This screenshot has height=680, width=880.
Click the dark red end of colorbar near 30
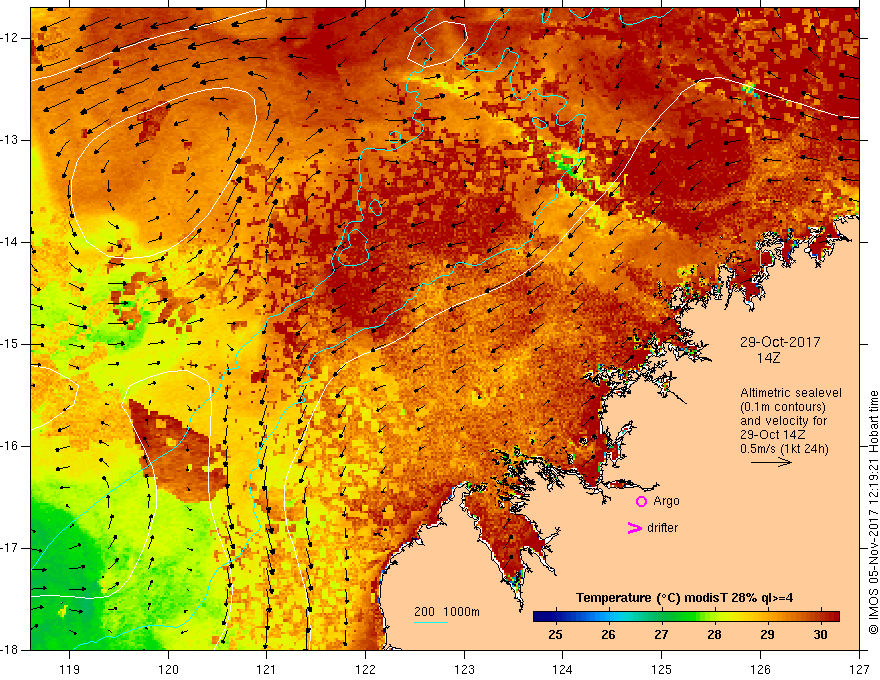point(829,617)
